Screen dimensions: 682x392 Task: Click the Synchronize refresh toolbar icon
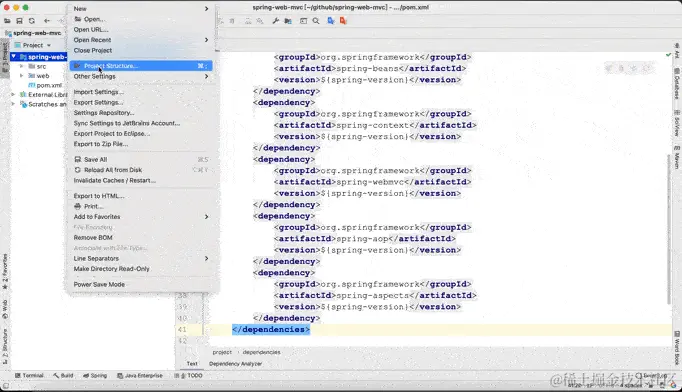coord(32,21)
